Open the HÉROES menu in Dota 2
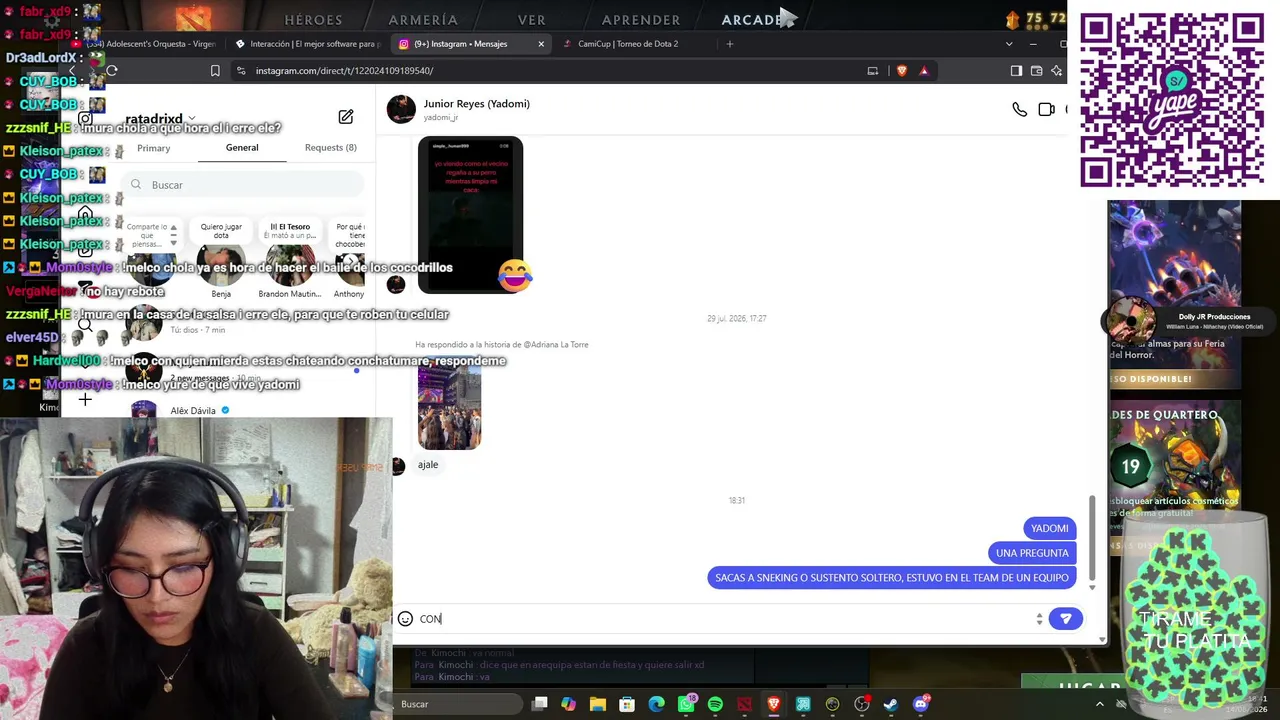The image size is (1280, 720). pos(313,20)
